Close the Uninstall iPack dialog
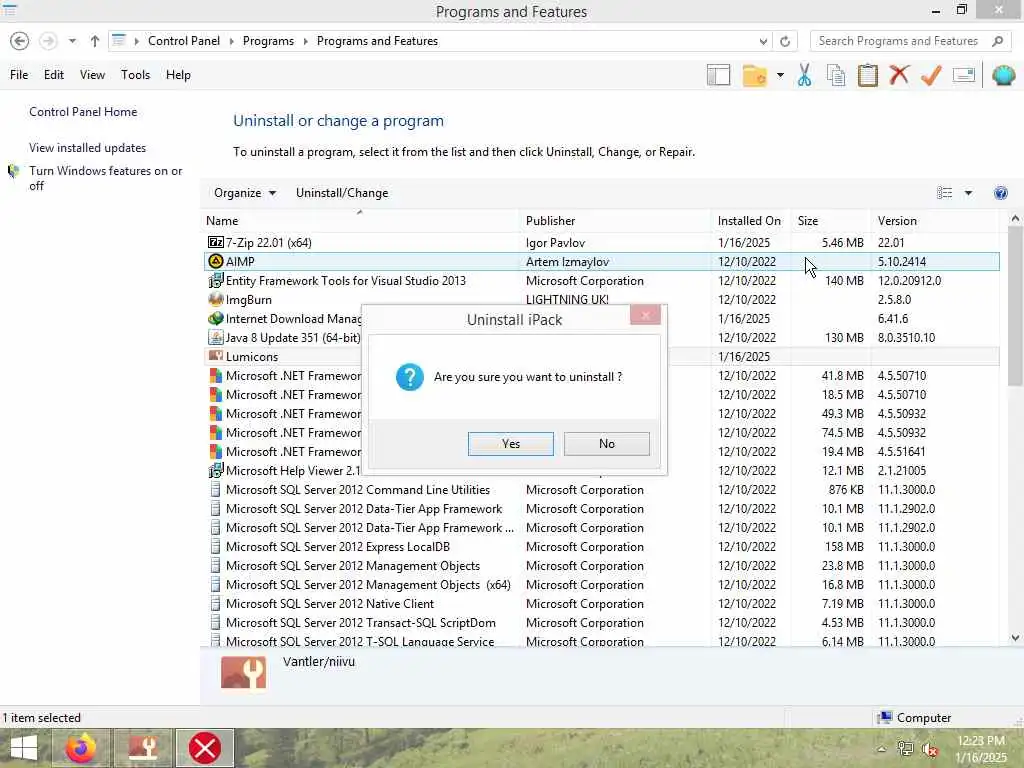This screenshot has height=768, width=1024. (645, 315)
